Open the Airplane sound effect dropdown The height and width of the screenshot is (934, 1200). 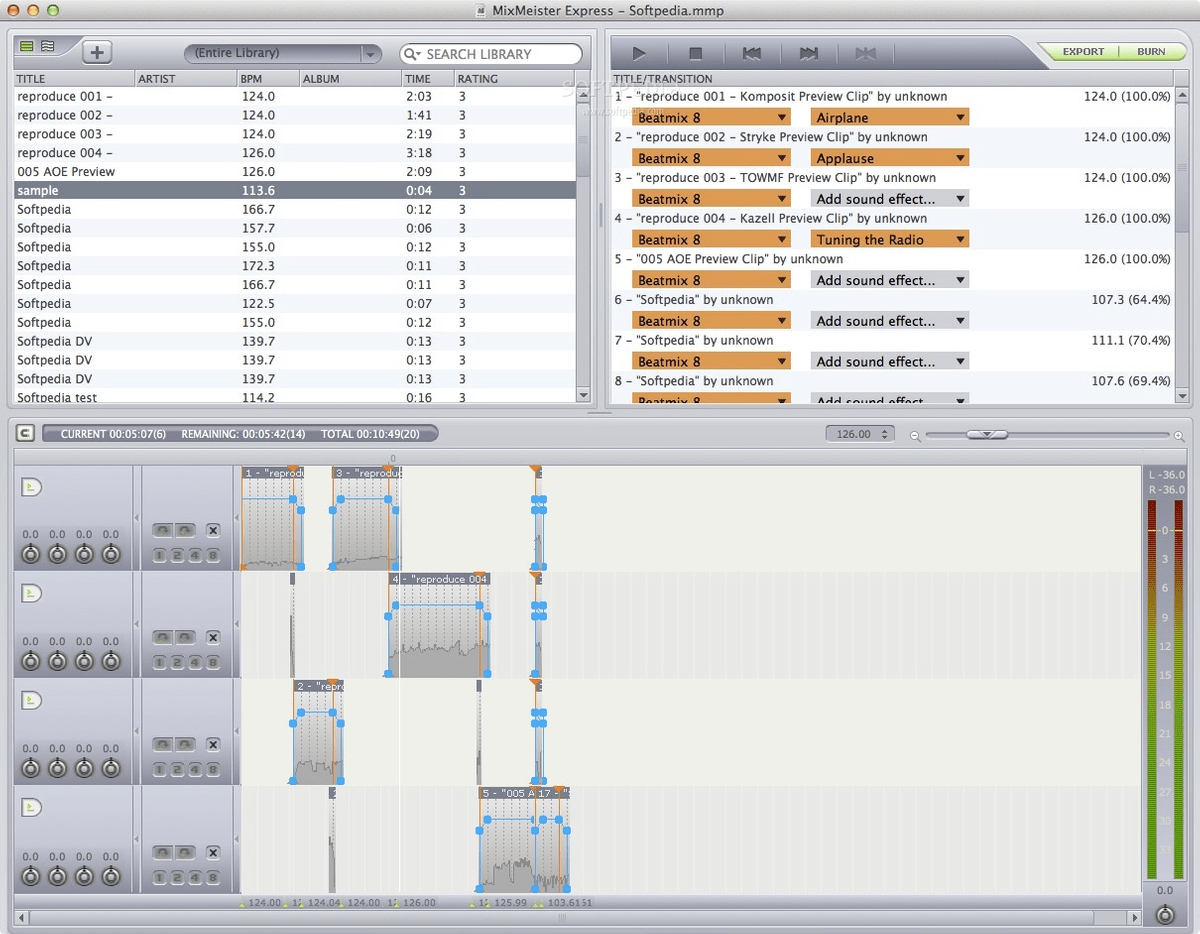point(889,117)
